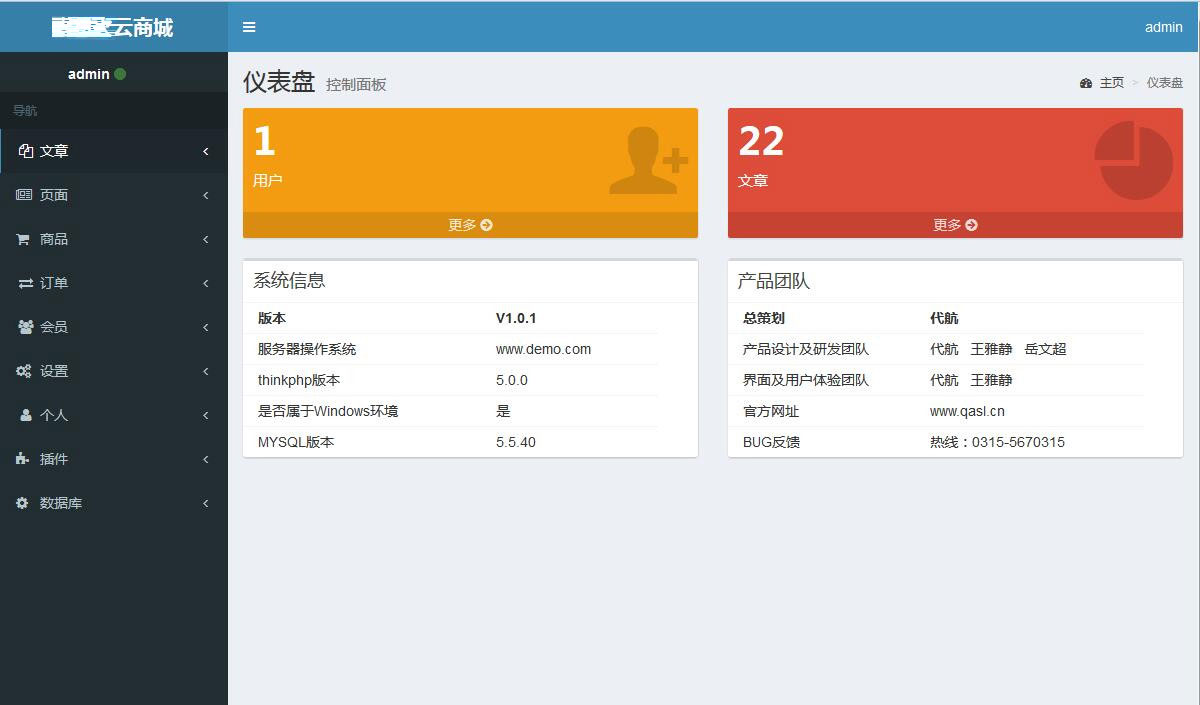The width and height of the screenshot is (1200, 705).
Task: Expand the 页面 menu chevron
Action: click(206, 195)
